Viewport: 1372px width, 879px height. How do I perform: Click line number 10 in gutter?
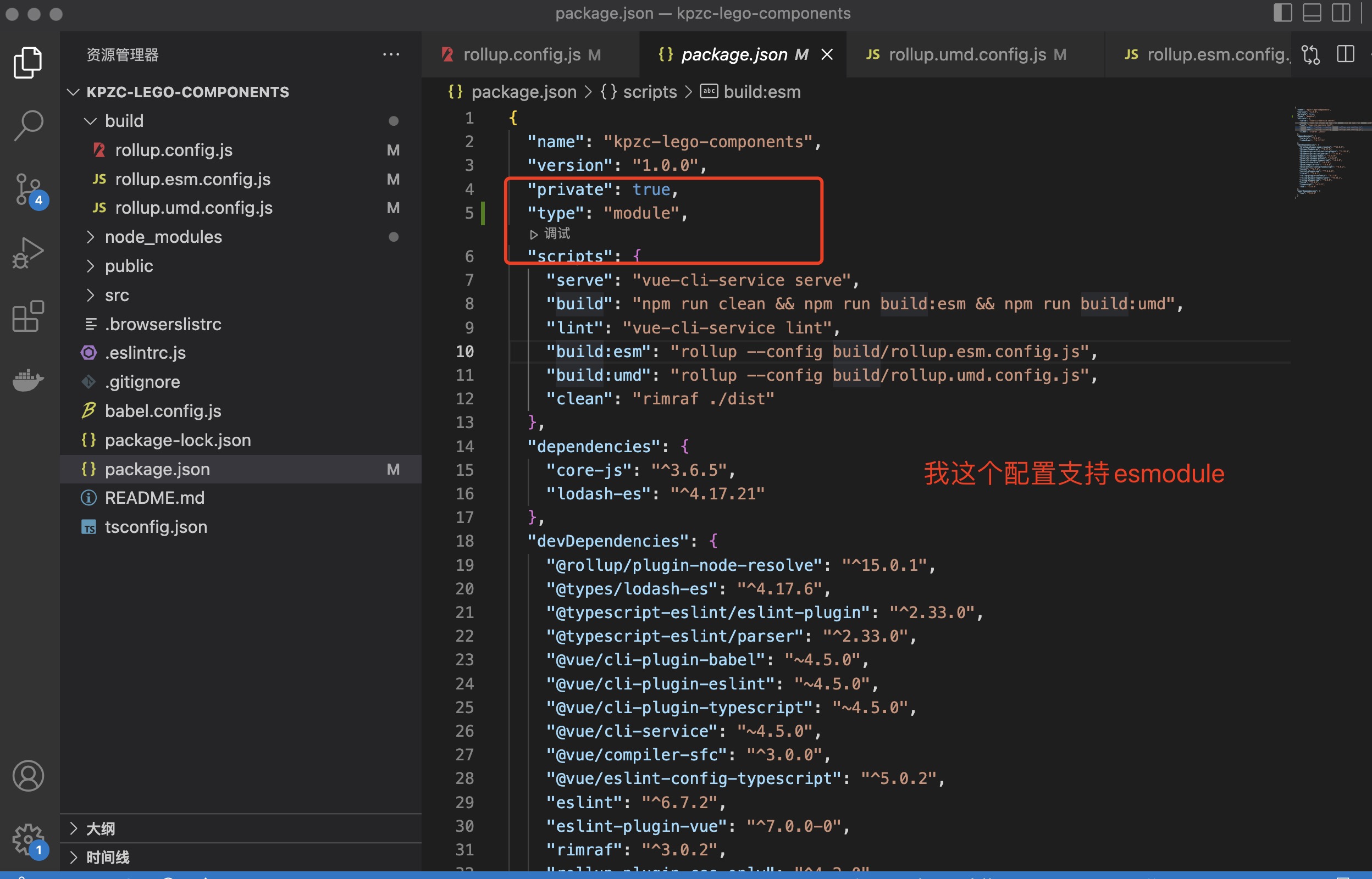(465, 352)
